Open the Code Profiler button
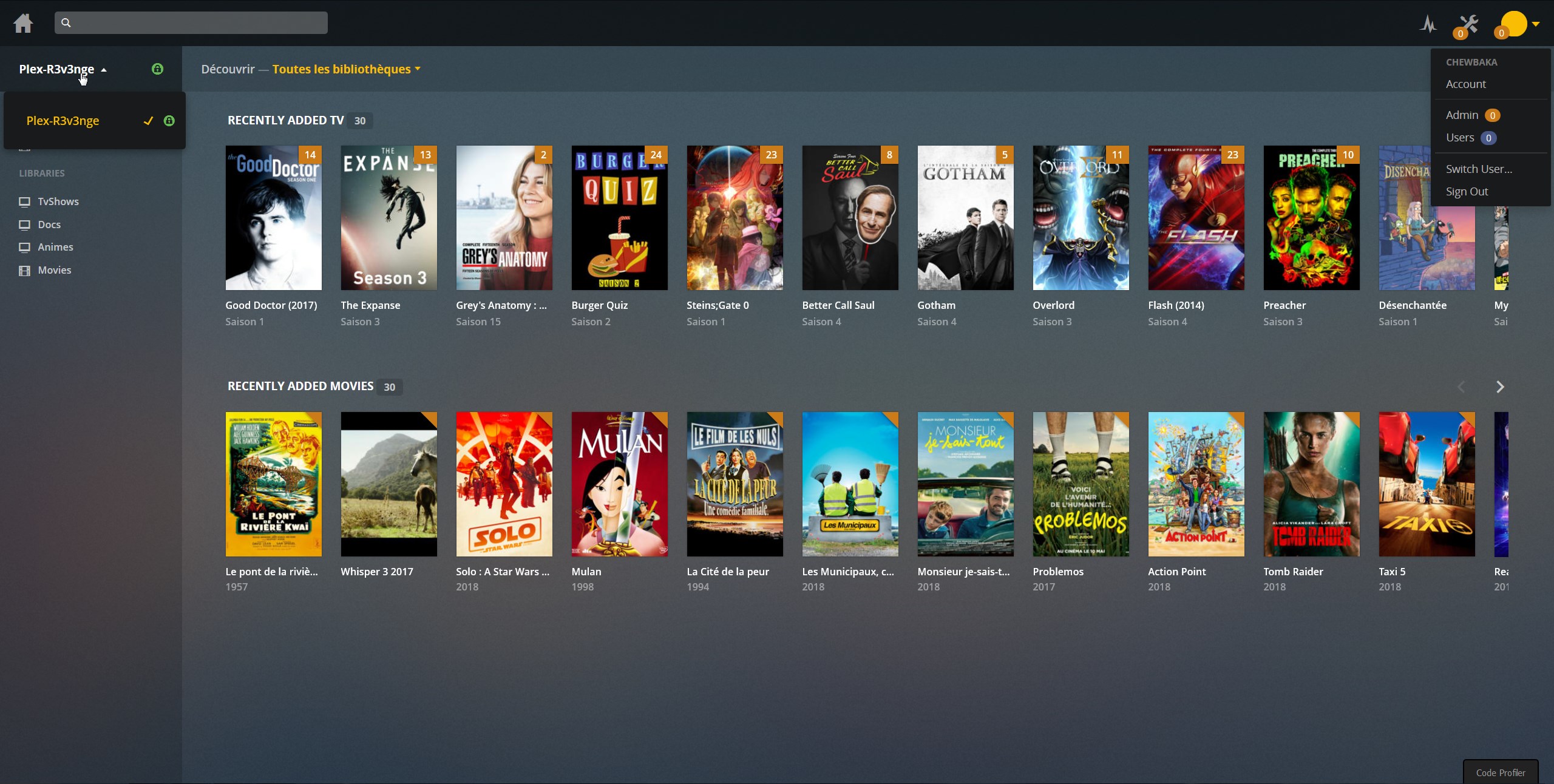 click(x=1500, y=772)
